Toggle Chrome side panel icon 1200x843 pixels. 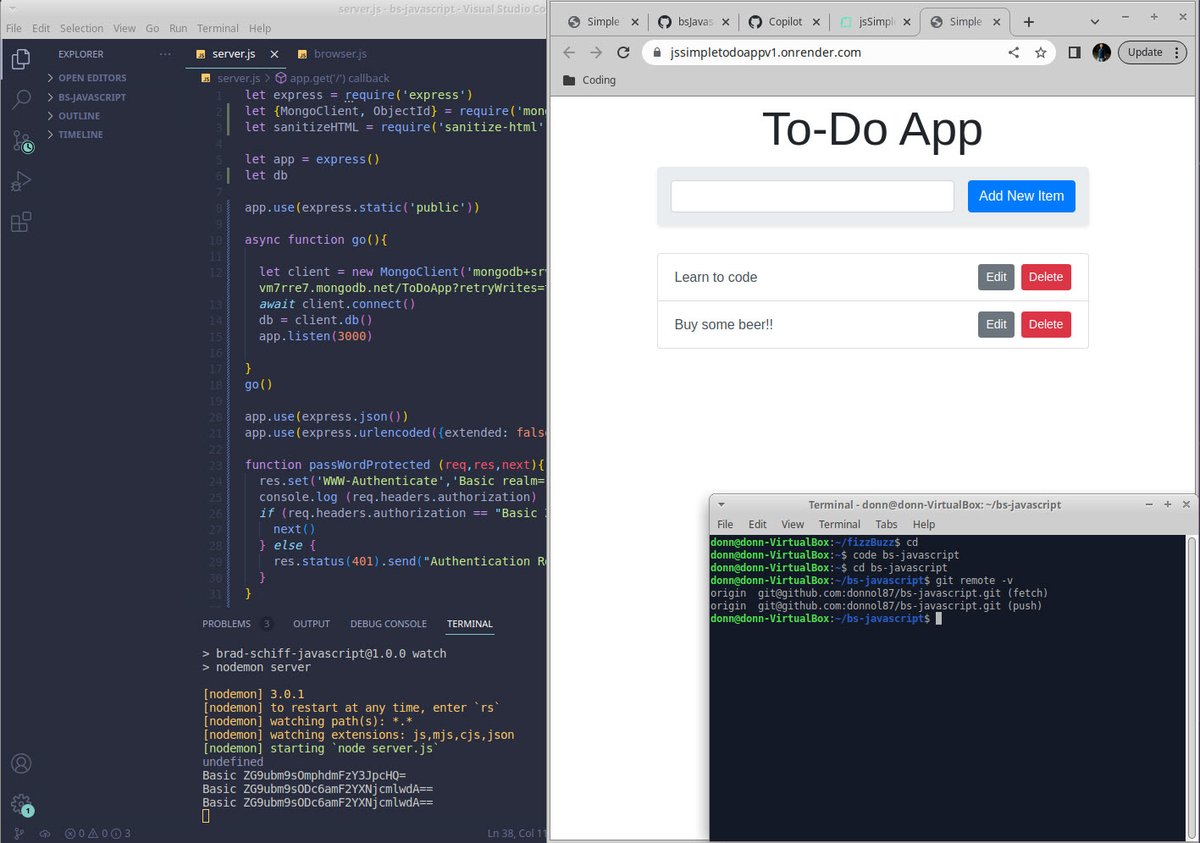pos(1074,53)
